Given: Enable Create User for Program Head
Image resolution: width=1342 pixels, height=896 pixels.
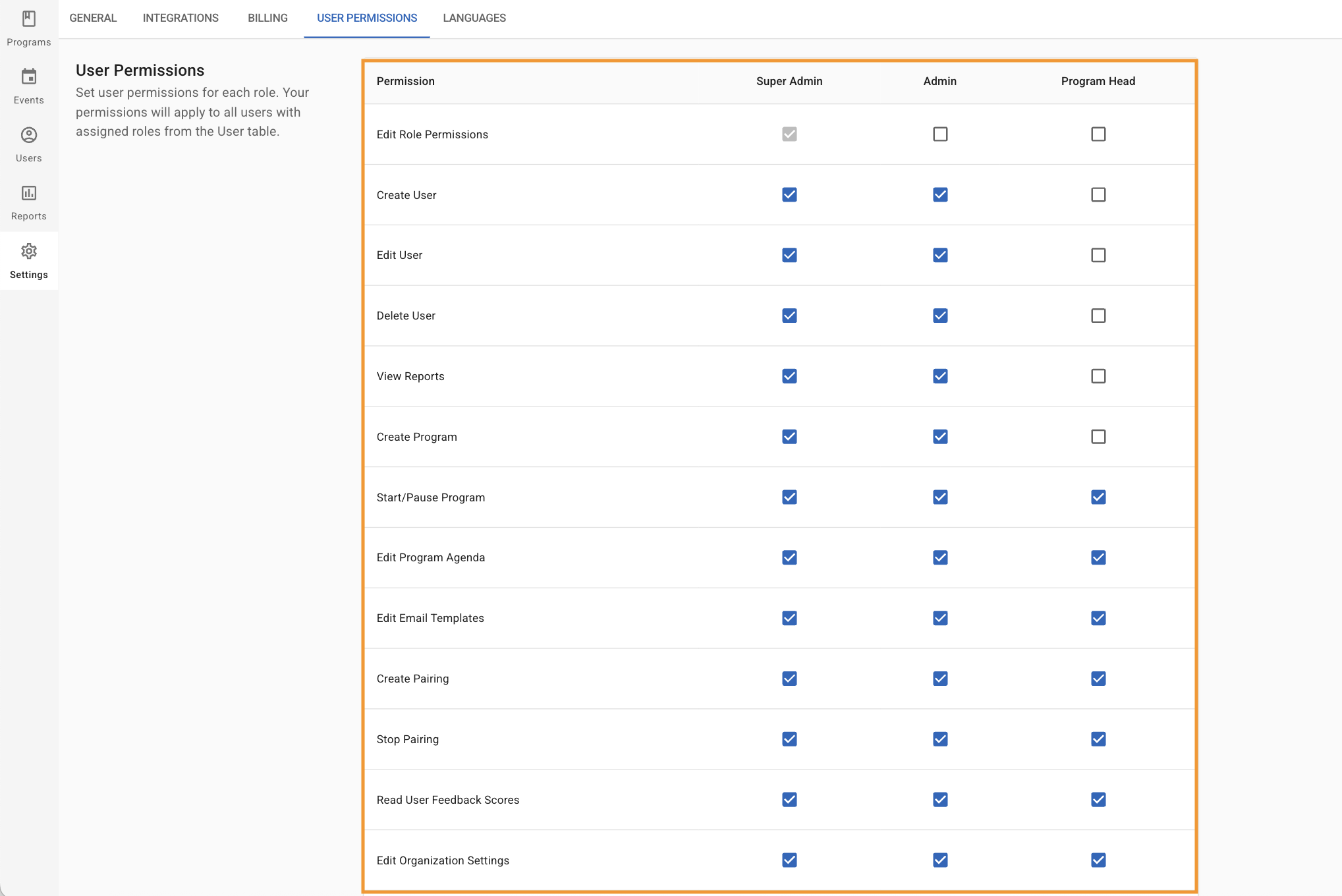Looking at the screenshot, I should click(1098, 195).
